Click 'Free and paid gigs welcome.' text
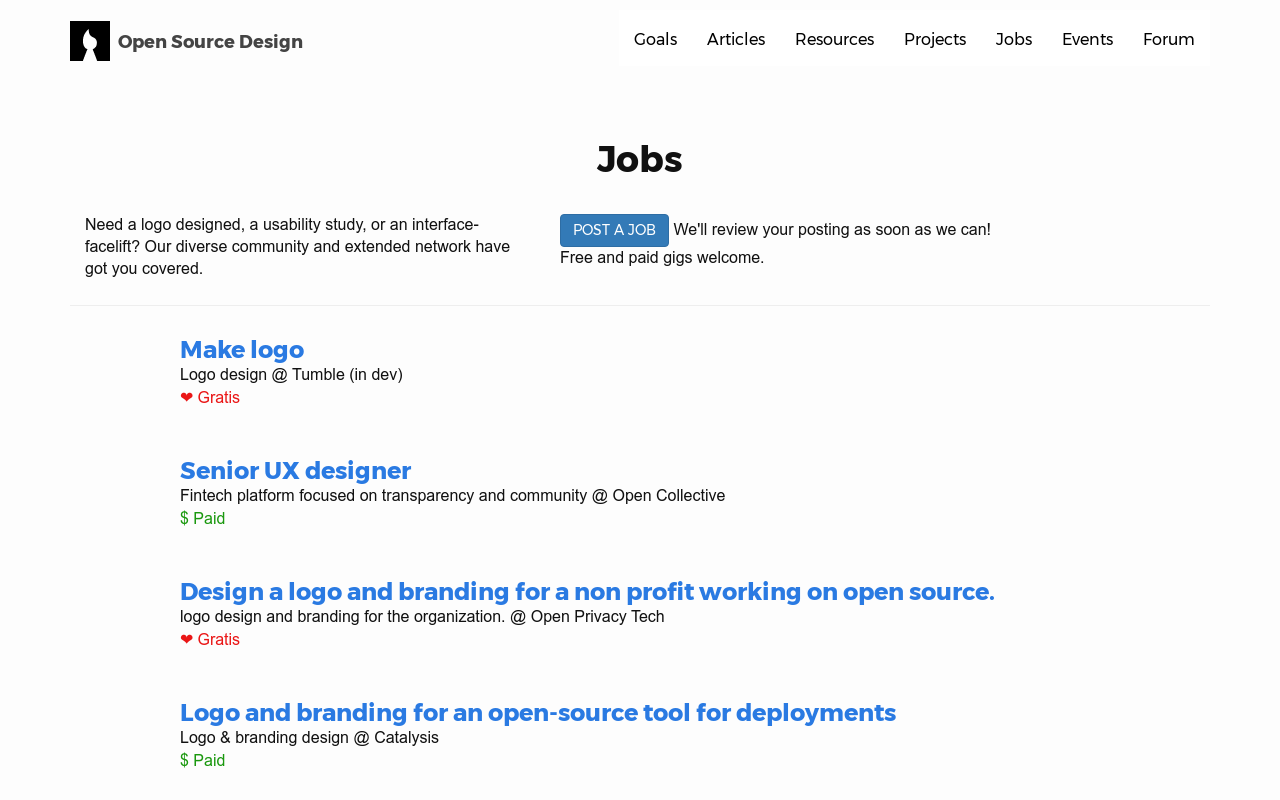 pyautogui.click(x=662, y=258)
